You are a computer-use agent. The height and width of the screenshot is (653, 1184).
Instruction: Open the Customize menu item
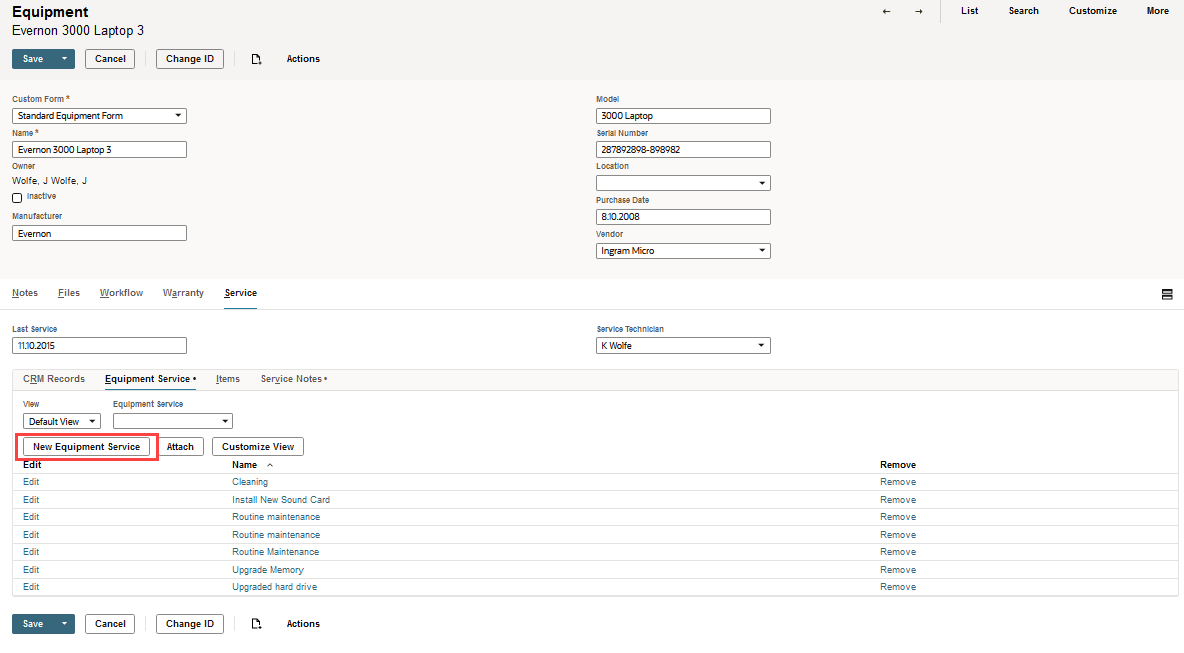coord(1093,11)
